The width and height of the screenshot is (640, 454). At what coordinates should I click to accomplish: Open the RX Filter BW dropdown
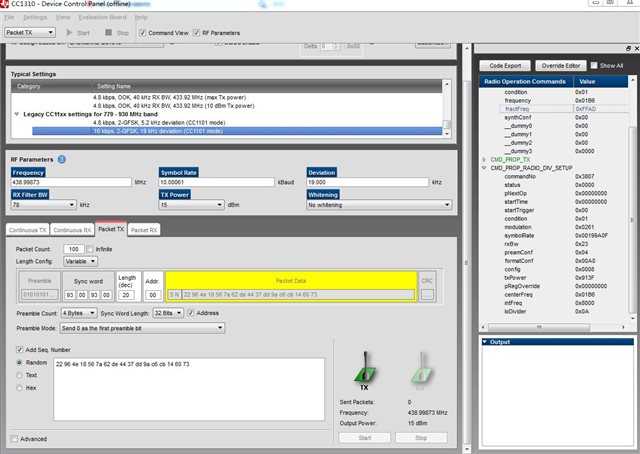pos(44,205)
